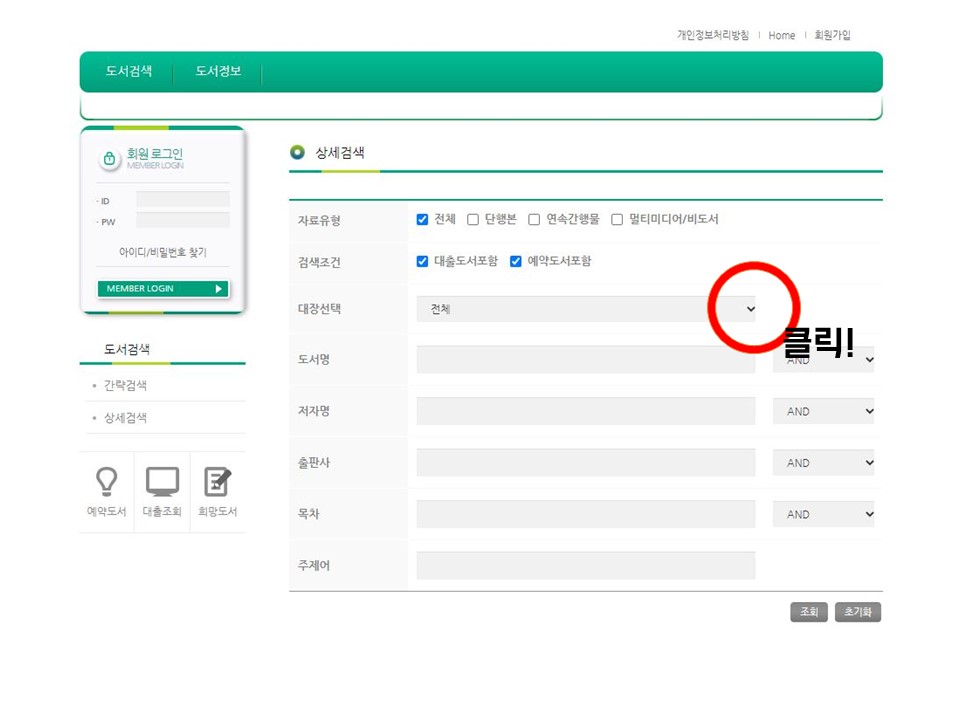Open the 대장선택 dropdown
Viewport: 960px width, 720px height.
pos(587,309)
